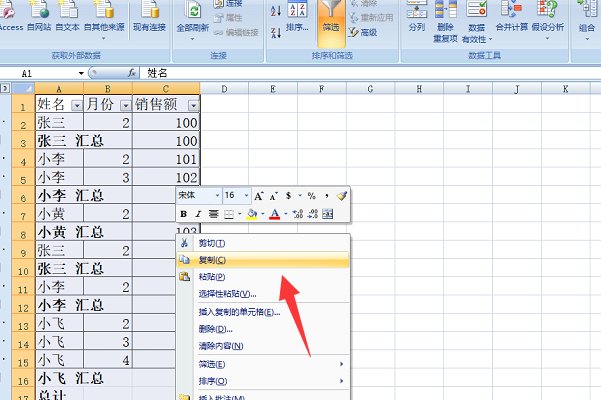
Task: Open the 姓名 column filter dropdown
Action: point(77,105)
